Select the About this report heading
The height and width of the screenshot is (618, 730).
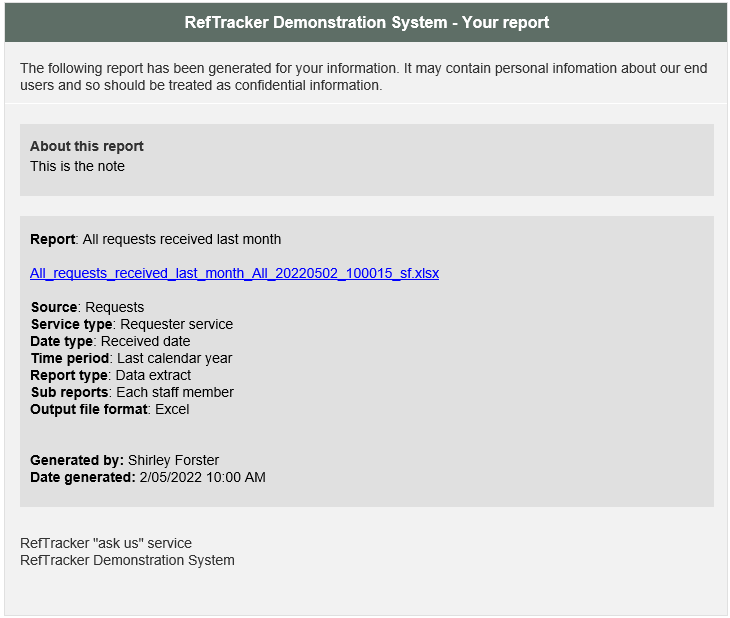(87, 146)
